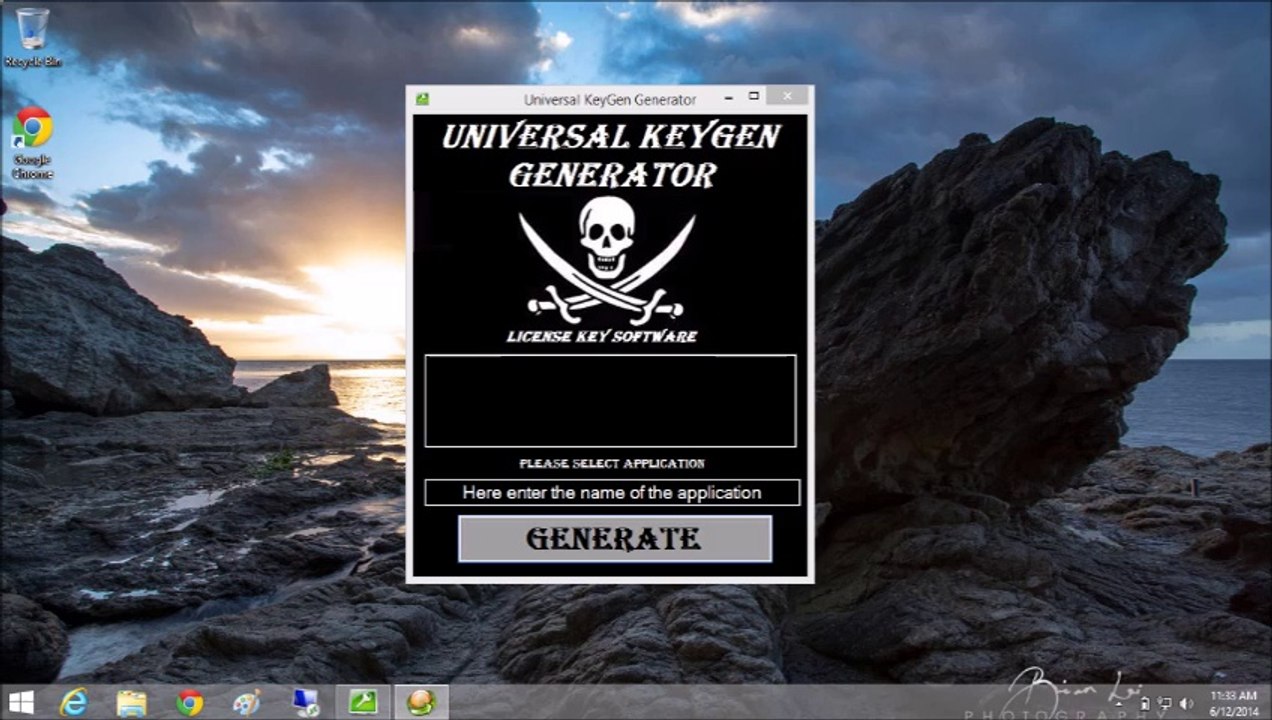1272x720 pixels.
Task: Open File Explorer from the taskbar
Action: point(132,702)
